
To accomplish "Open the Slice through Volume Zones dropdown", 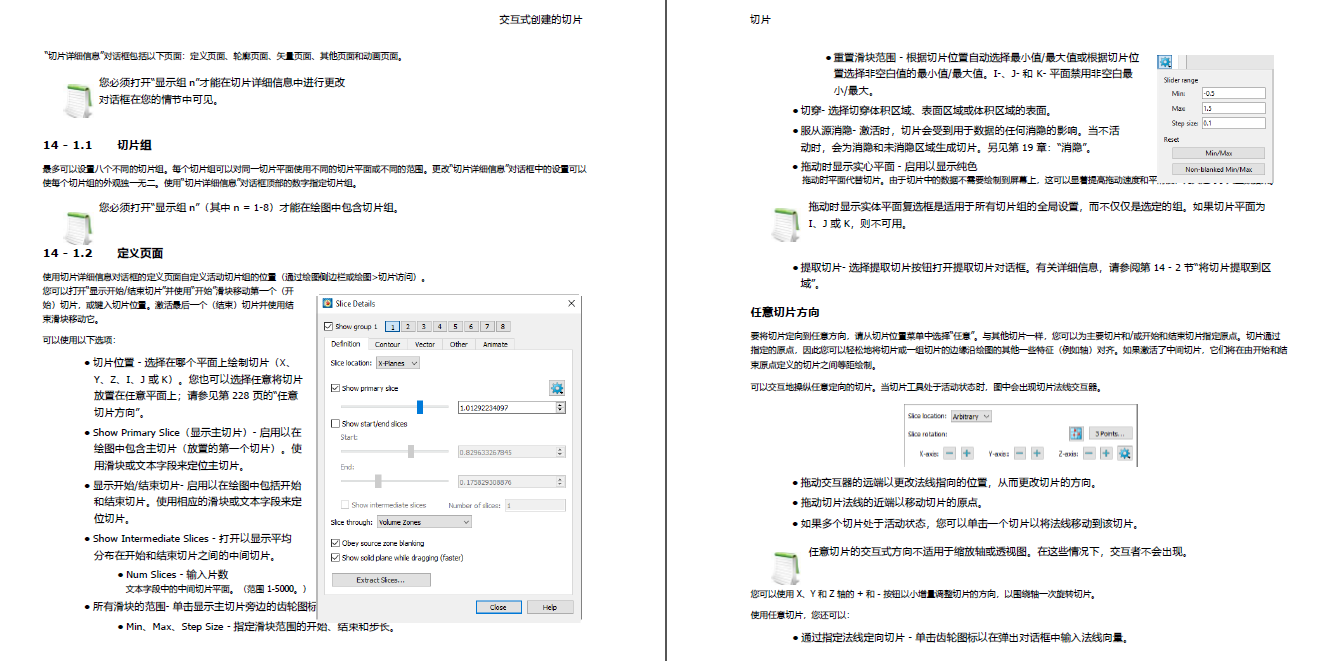I will [425, 522].
